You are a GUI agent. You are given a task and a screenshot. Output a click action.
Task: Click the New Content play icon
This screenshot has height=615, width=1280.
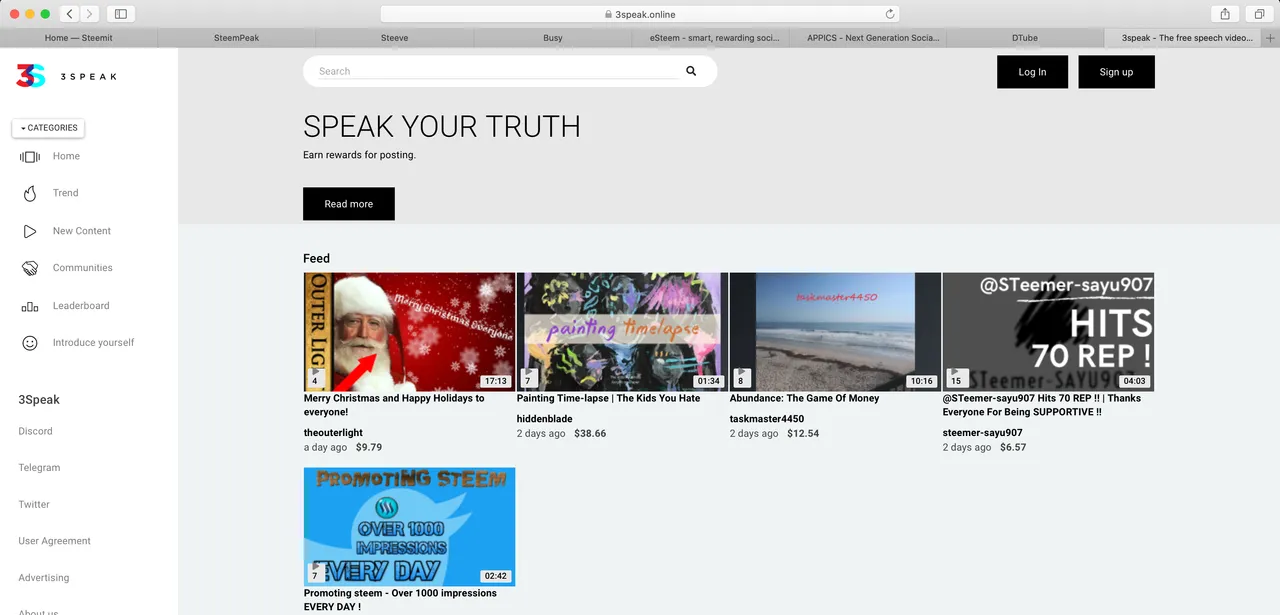click(x=30, y=231)
